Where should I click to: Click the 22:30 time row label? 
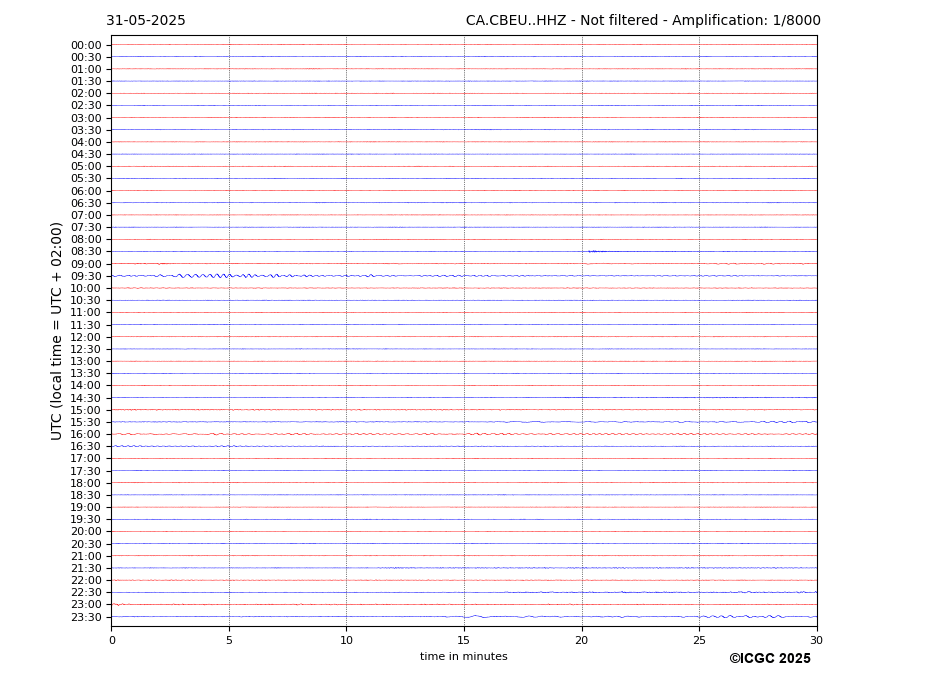point(86,593)
